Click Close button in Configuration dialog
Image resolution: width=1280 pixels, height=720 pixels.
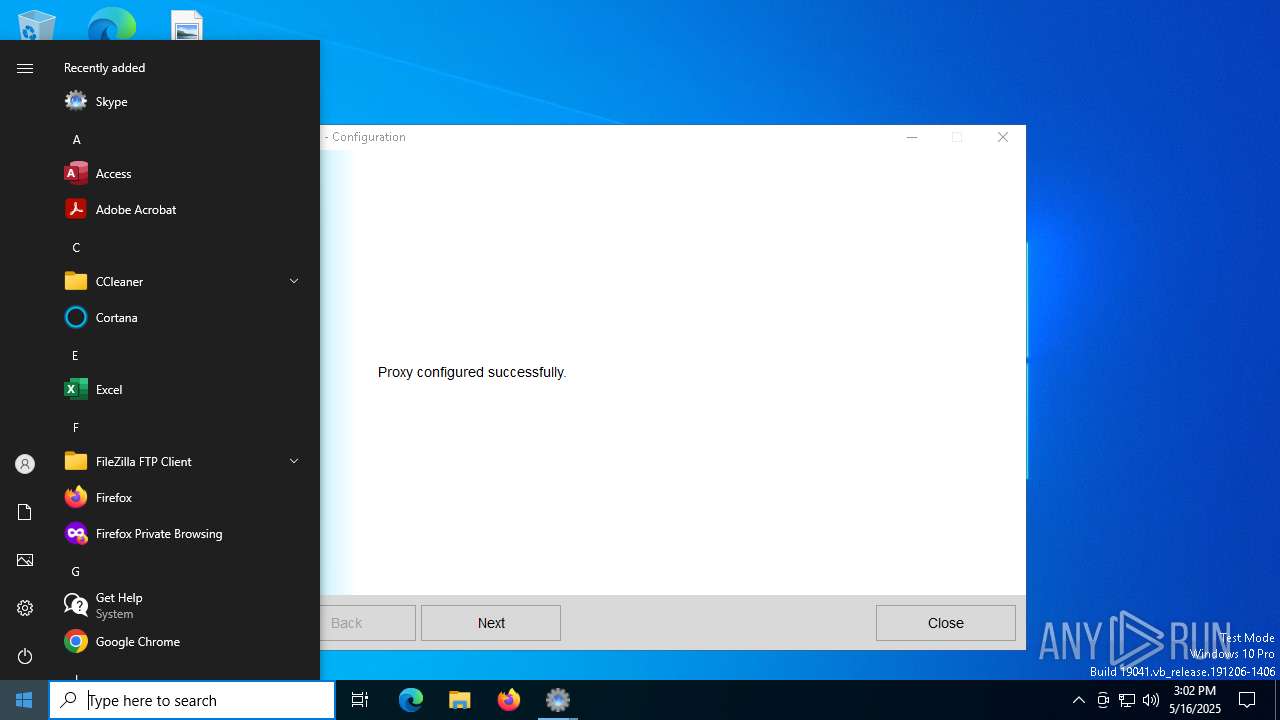(945, 623)
